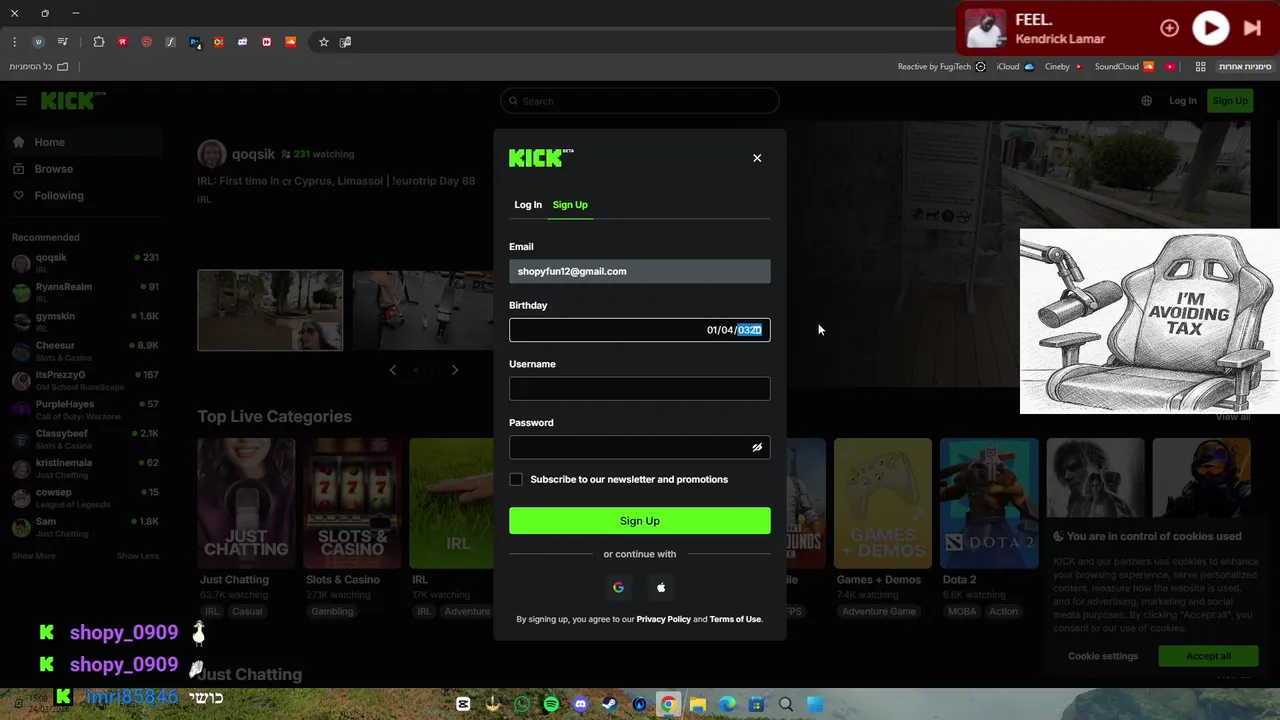Click the FEEL. album art thumbnail
This screenshot has height=720, width=1280.
[x=986, y=28]
